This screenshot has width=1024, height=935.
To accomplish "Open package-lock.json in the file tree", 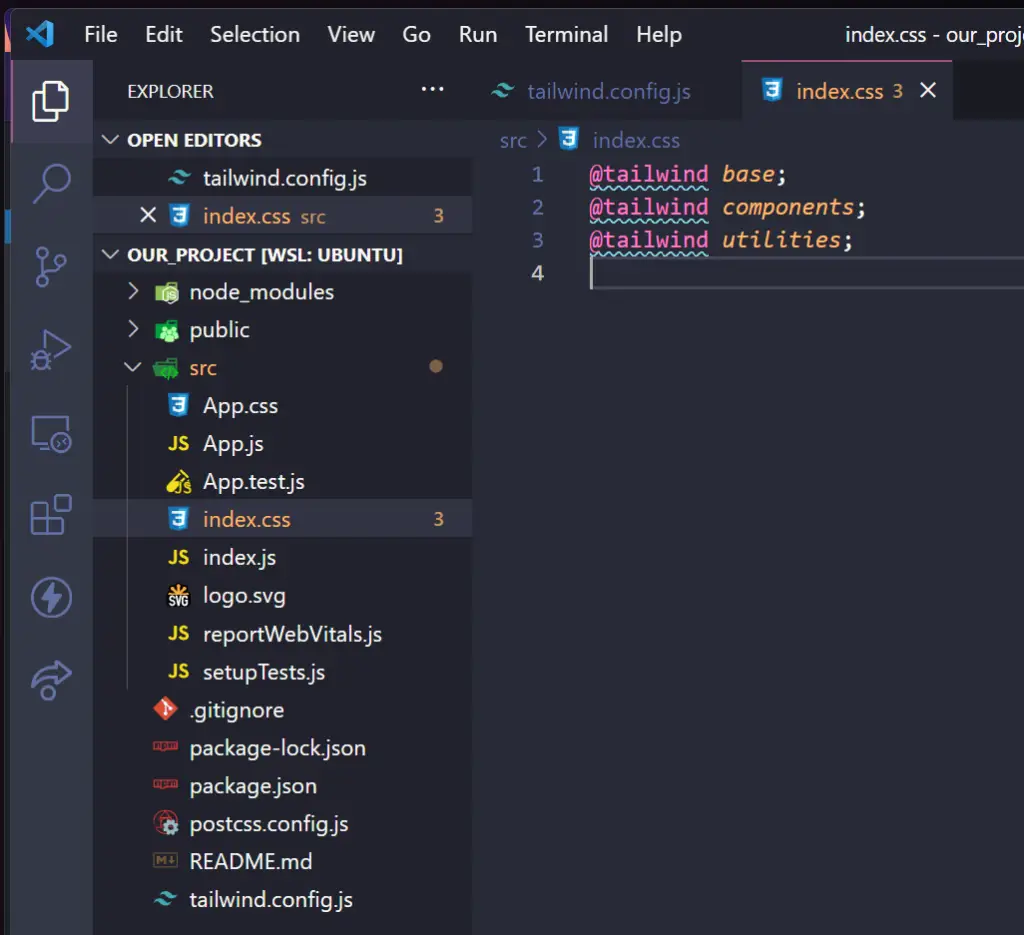I will coord(283,747).
